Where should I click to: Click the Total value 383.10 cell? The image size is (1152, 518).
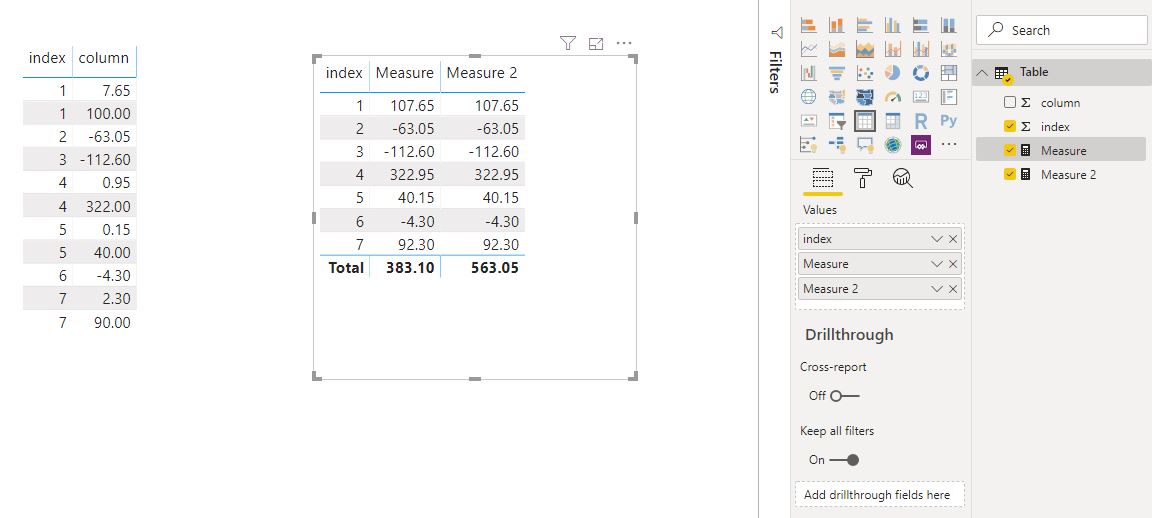point(410,268)
